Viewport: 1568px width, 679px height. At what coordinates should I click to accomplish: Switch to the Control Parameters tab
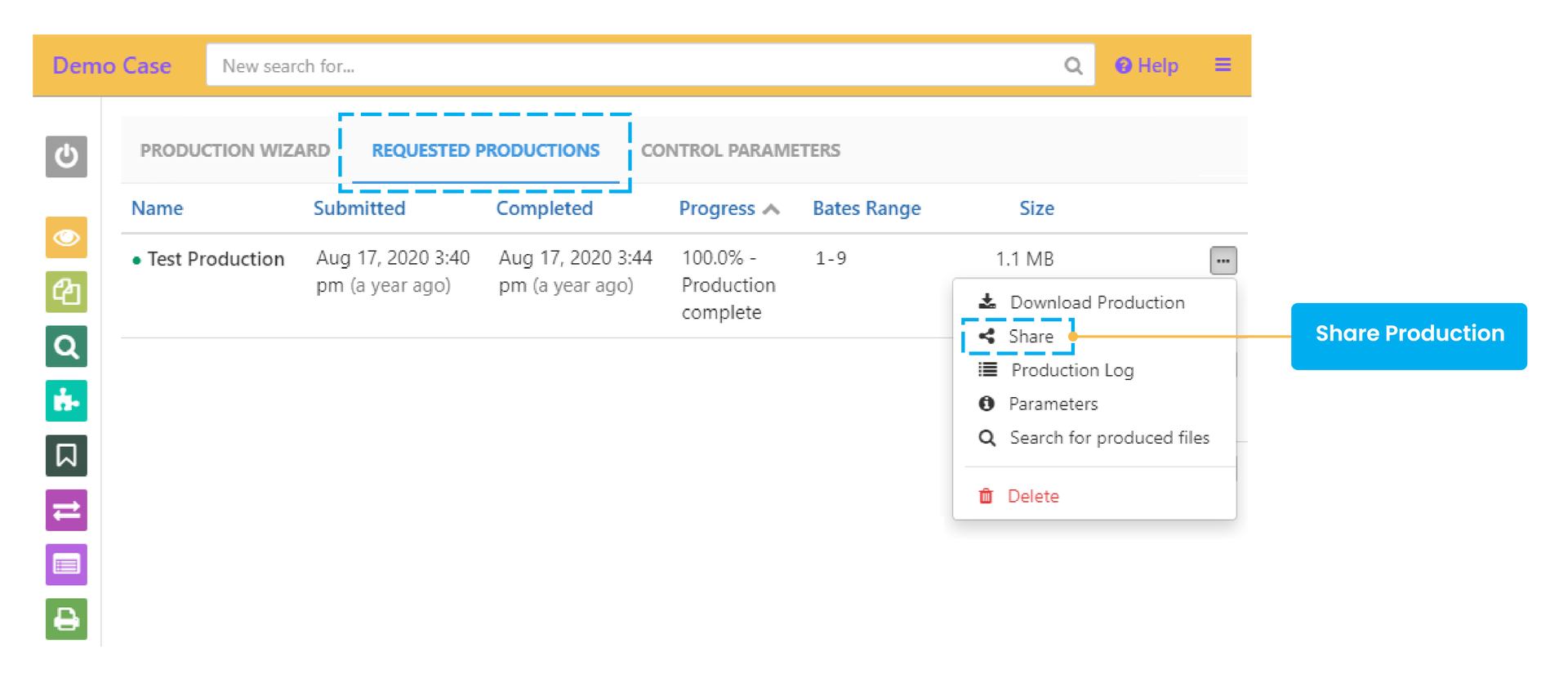740,151
